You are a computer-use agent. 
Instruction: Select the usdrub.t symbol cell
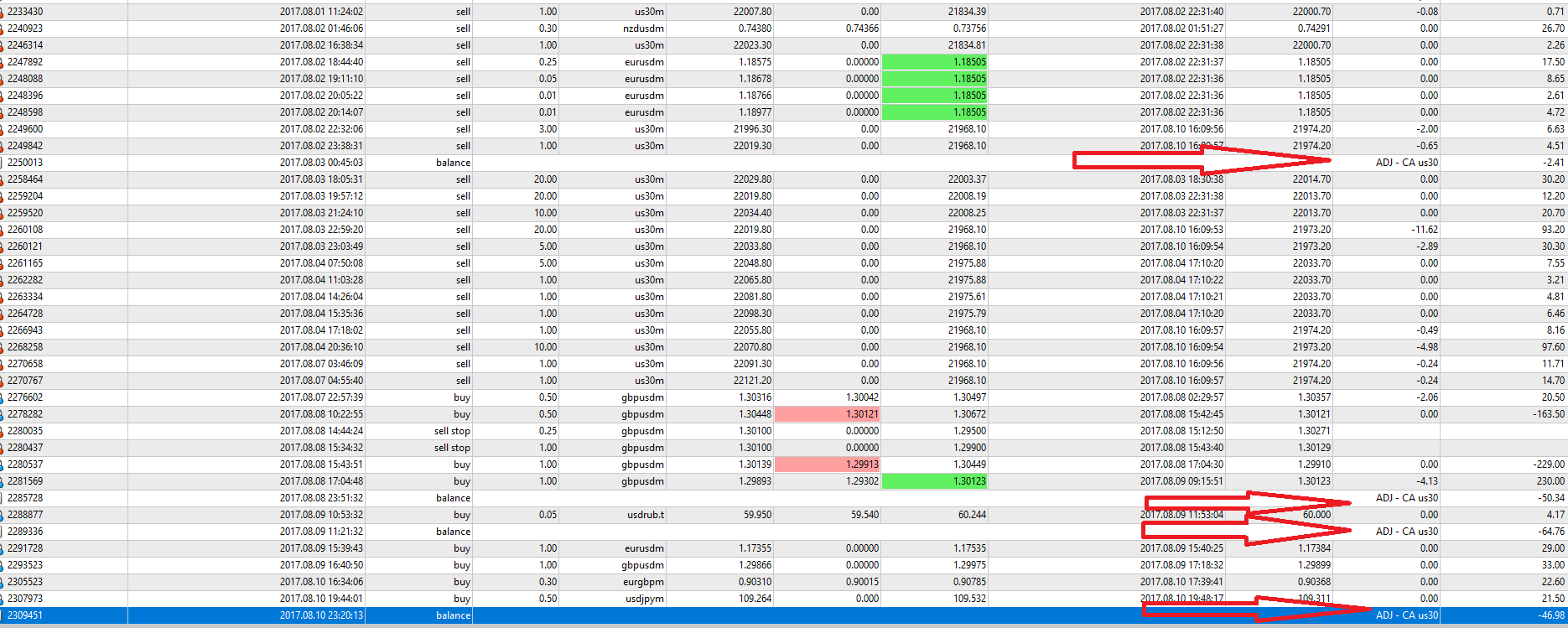[x=646, y=515]
